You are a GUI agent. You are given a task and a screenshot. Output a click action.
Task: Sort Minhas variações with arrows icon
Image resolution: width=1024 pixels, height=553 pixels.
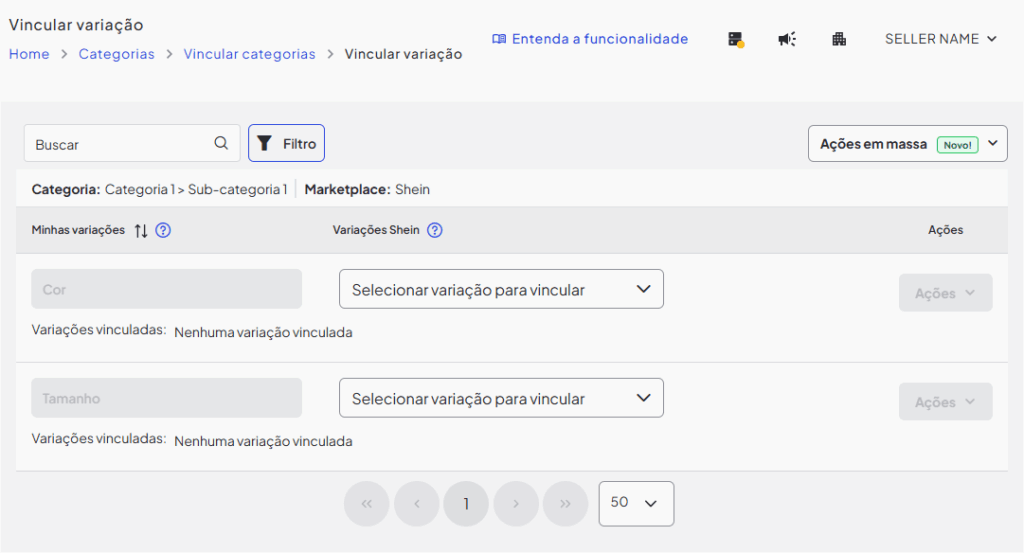click(141, 230)
